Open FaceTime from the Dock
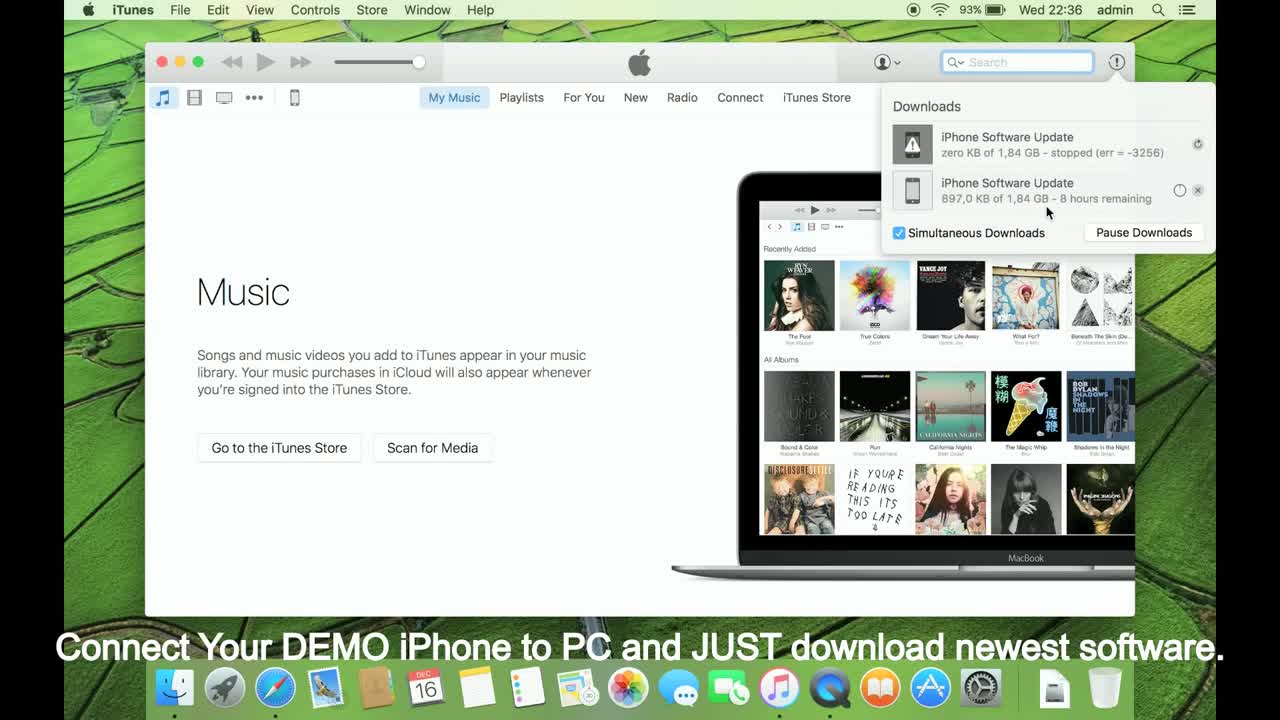 click(x=729, y=688)
